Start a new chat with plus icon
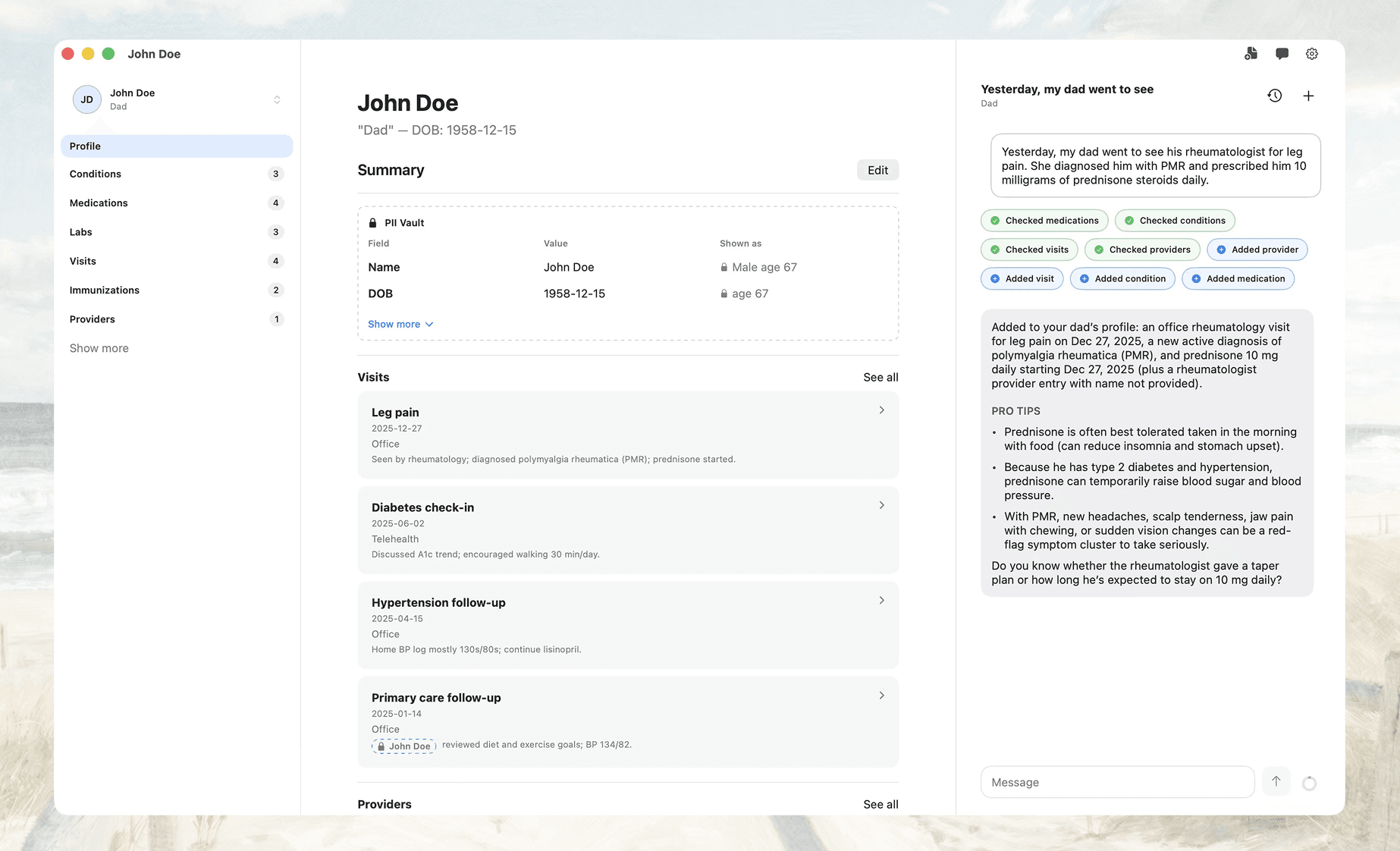 click(x=1308, y=96)
